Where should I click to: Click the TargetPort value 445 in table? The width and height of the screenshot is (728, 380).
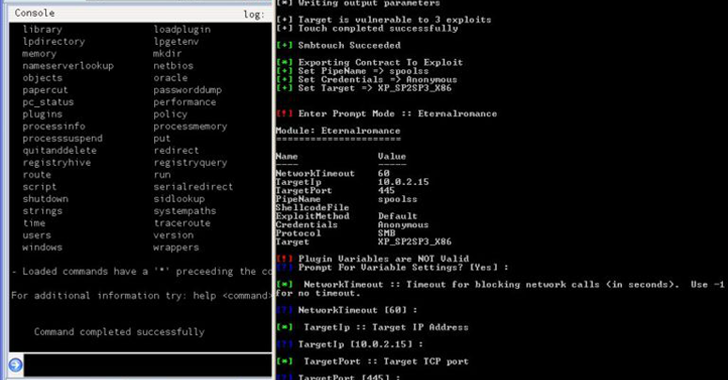[386, 190]
